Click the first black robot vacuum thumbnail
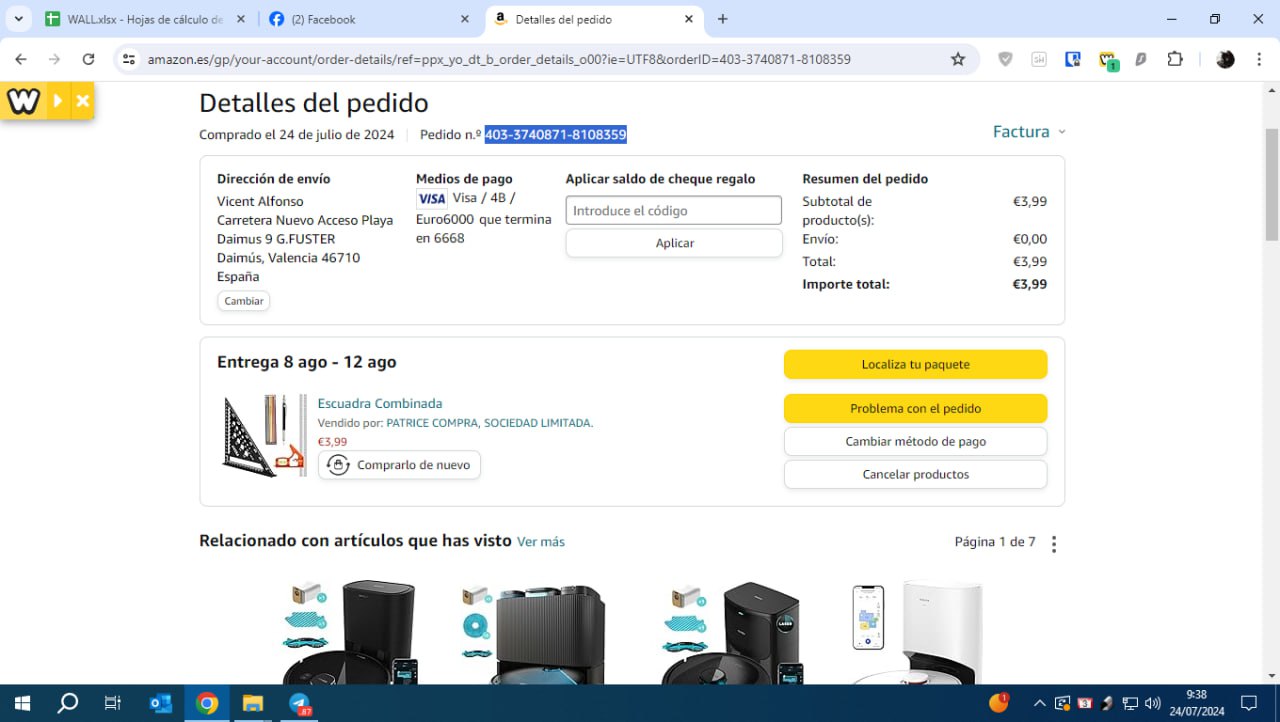The width and height of the screenshot is (1280, 722). pyautogui.click(x=350, y=632)
